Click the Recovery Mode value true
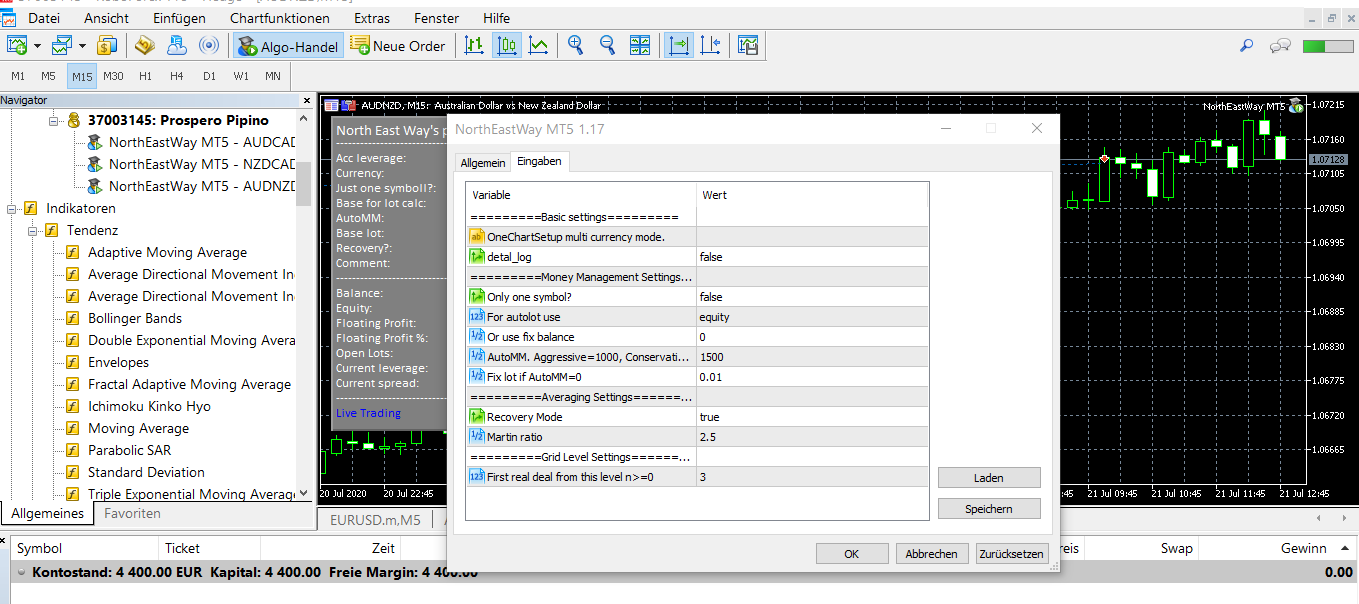 (812, 417)
